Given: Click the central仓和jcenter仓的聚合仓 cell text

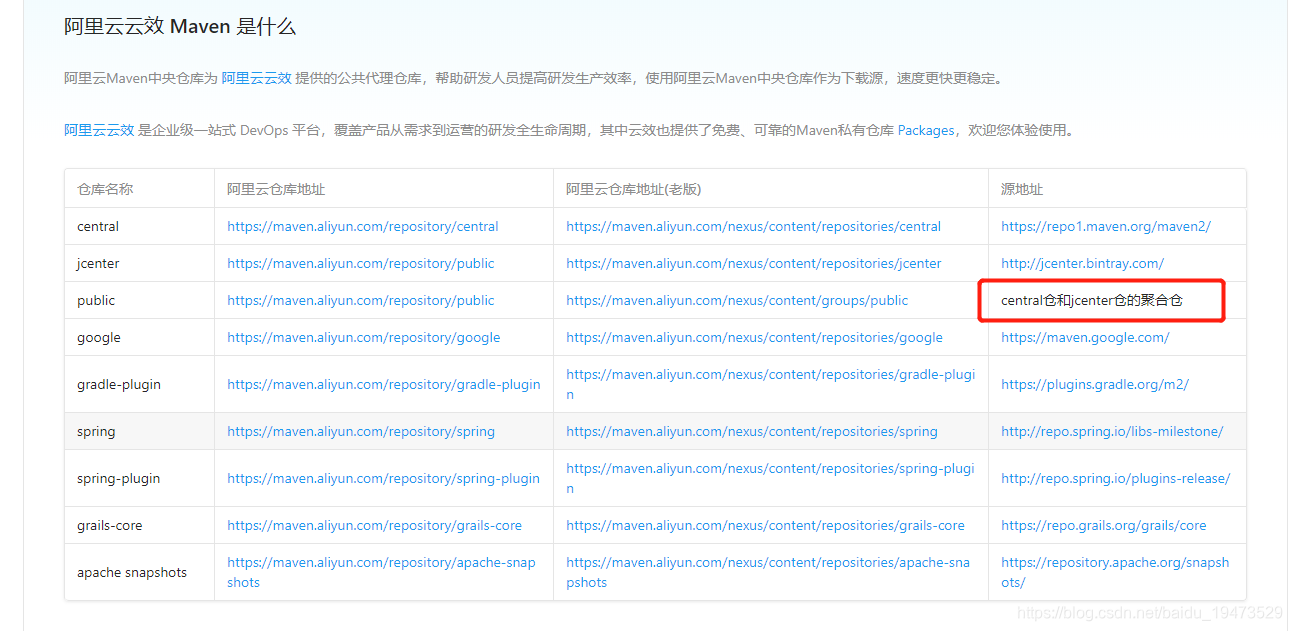Looking at the screenshot, I should click(1091, 300).
